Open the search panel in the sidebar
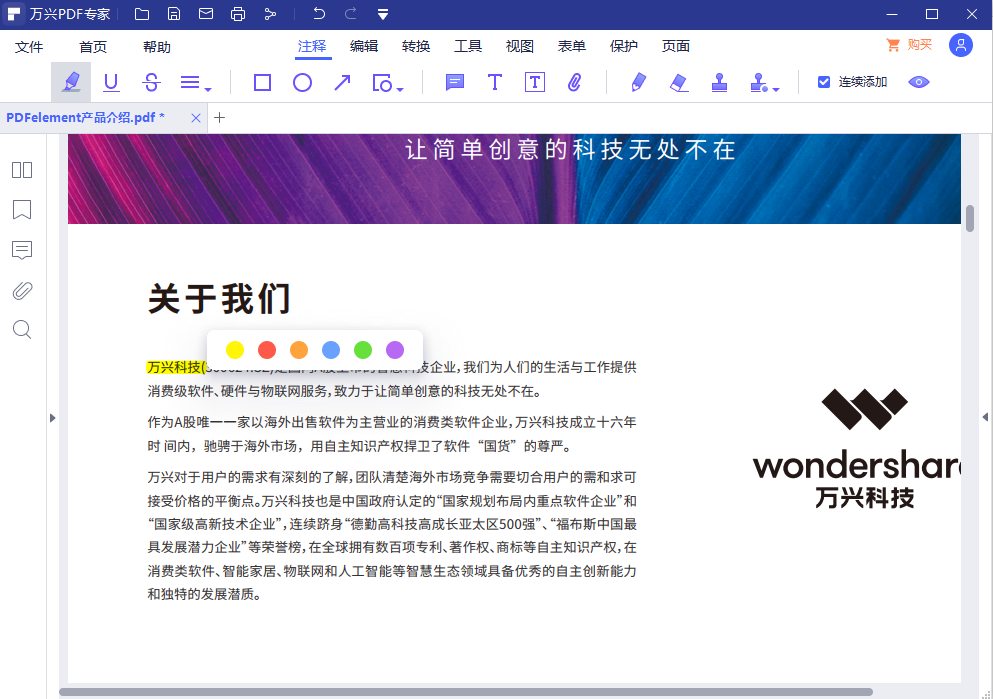The height and width of the screenshot is (699, 993). [22, 330]
